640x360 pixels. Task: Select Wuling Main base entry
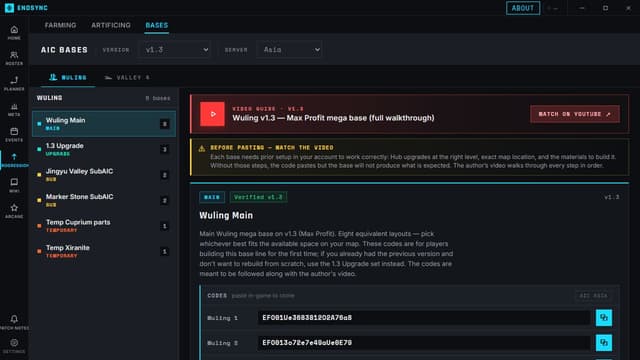tap(104, 124)
